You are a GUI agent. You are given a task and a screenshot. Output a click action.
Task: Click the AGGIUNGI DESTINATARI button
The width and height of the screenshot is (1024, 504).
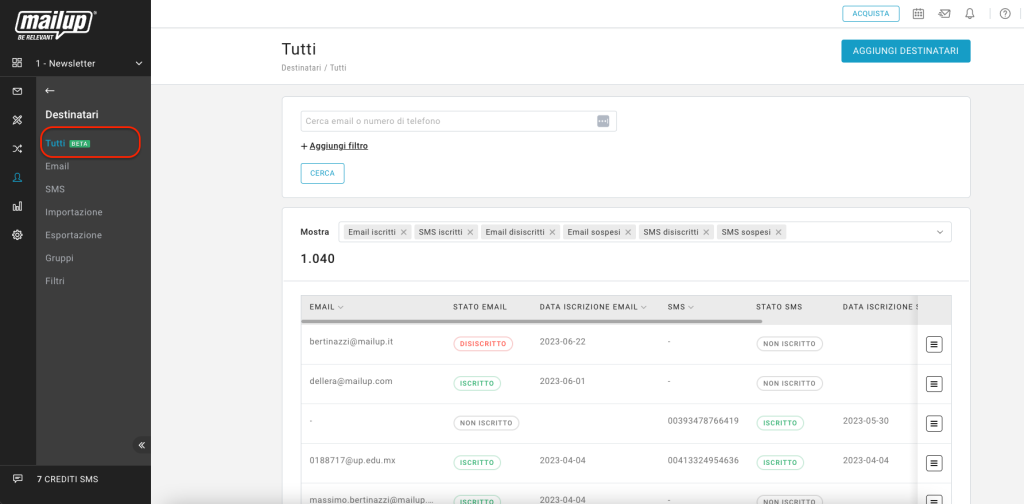905,51
